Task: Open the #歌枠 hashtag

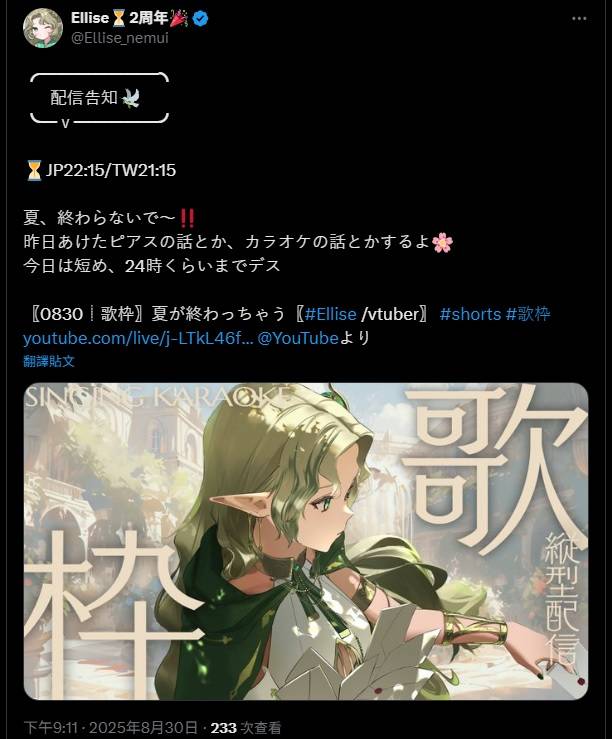Action: pyautogui.click(x=528, y=314)
